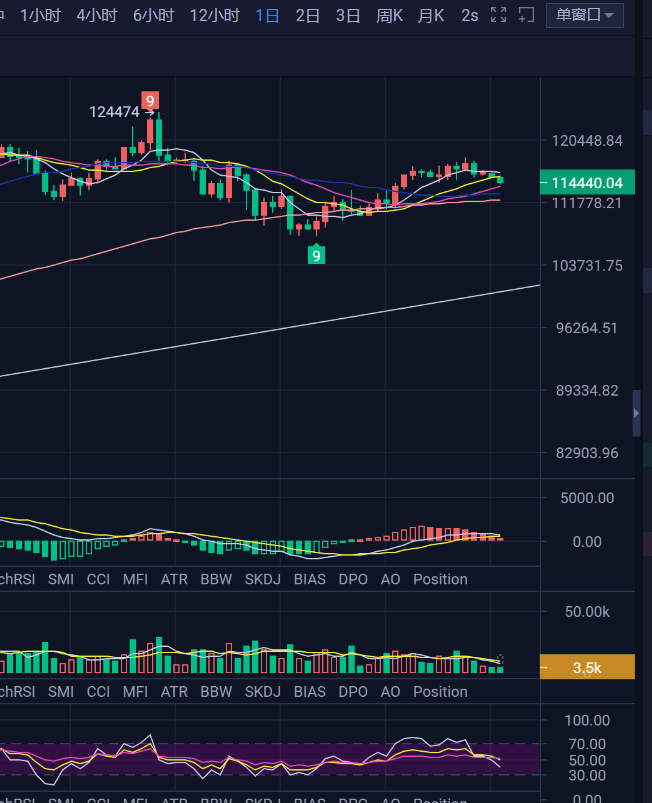Select CCI in MACD indicator row

pyautogui.click(x=98, y=579)
